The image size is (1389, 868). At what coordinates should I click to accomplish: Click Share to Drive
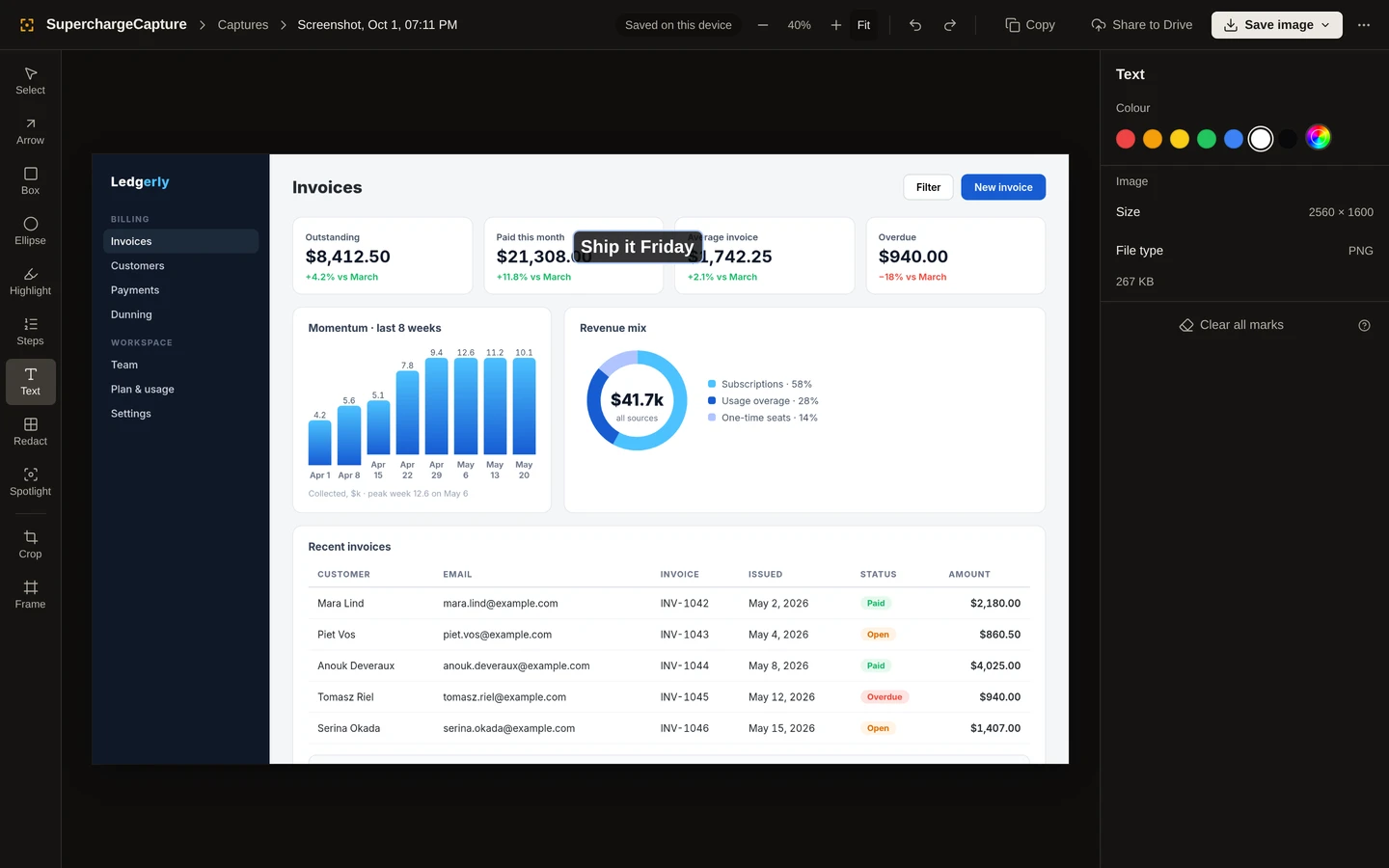coord(1141,25)
